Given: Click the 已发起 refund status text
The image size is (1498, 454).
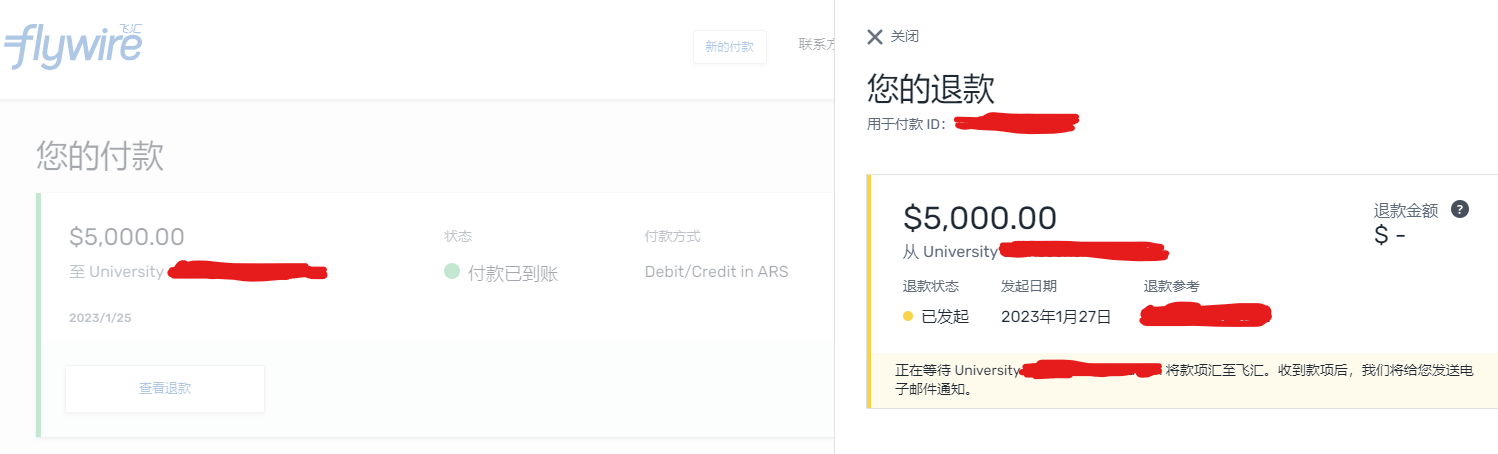Looking at the screenshot, I should 945,317.
